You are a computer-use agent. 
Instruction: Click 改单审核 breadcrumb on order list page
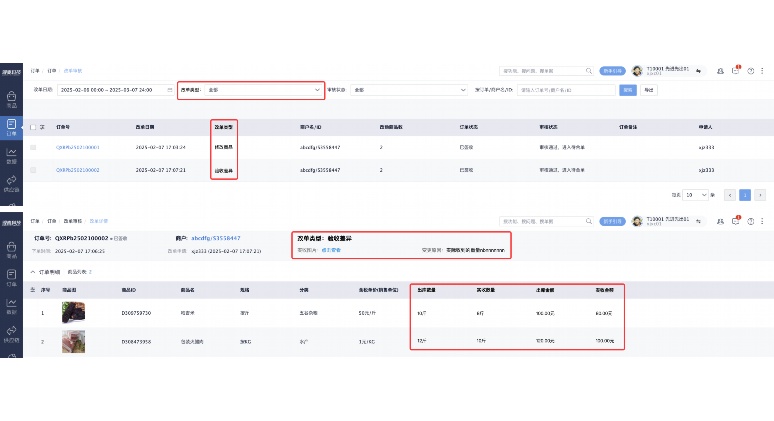point(73,71)
